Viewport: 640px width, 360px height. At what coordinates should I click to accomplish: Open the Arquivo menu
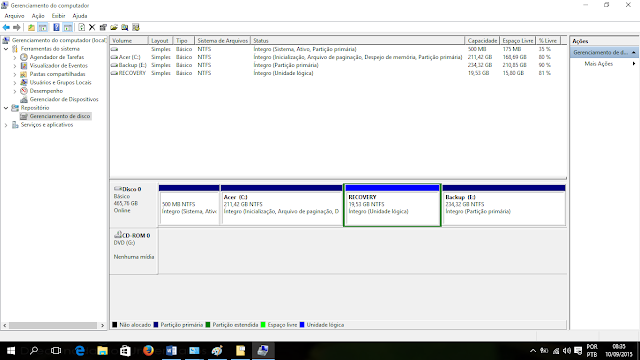tap(14, 16)
